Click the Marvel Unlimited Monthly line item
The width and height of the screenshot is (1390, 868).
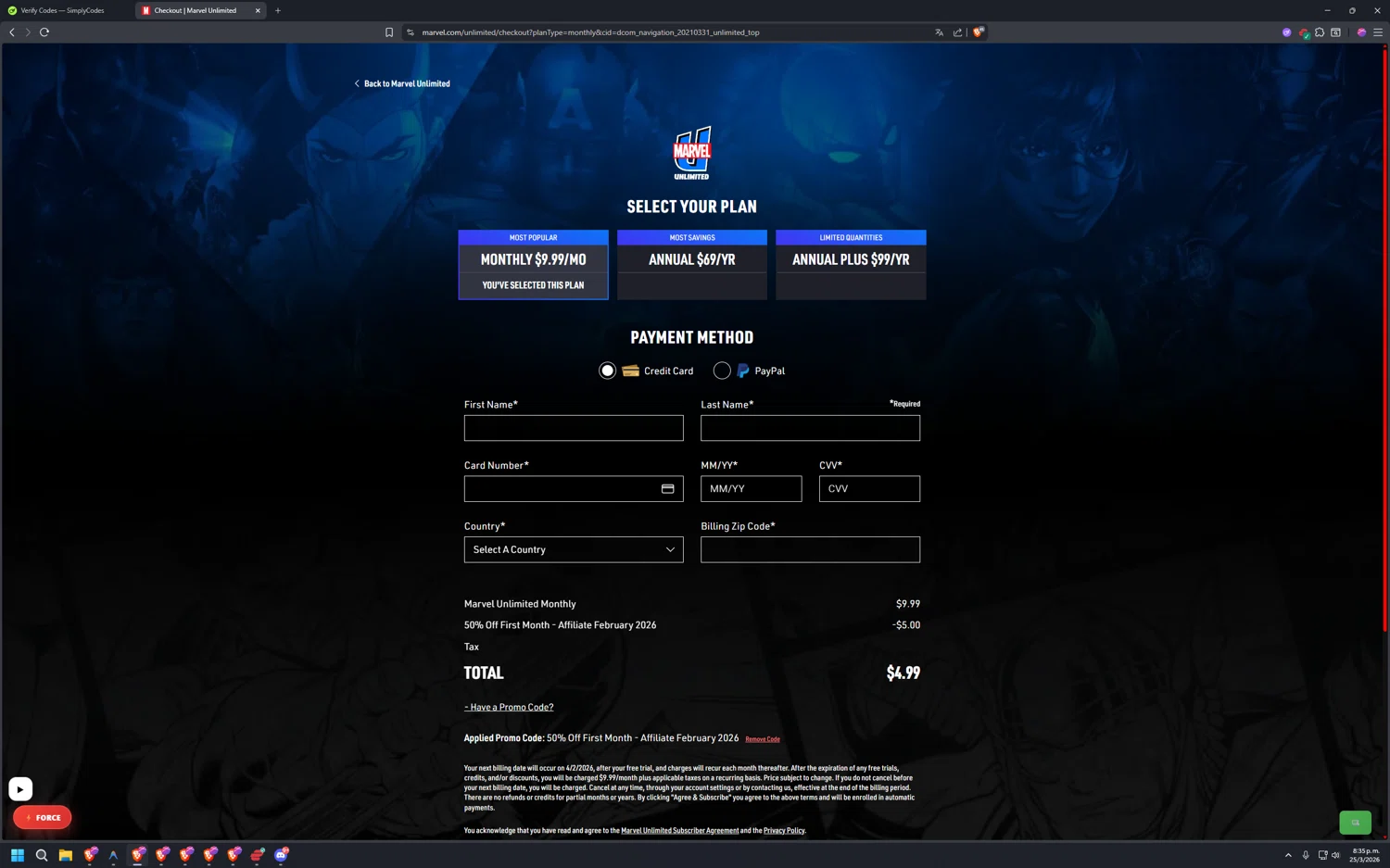click(520, 604)
